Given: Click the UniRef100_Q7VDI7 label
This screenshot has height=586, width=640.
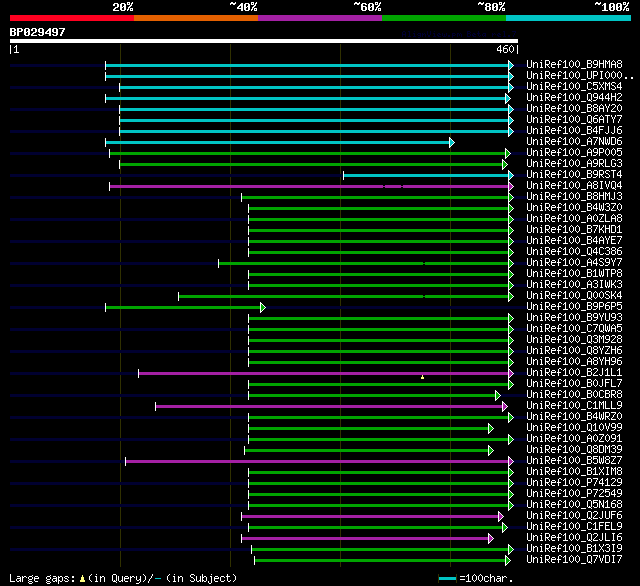Looking at the screenshot, I should click(x=574, y=560).
